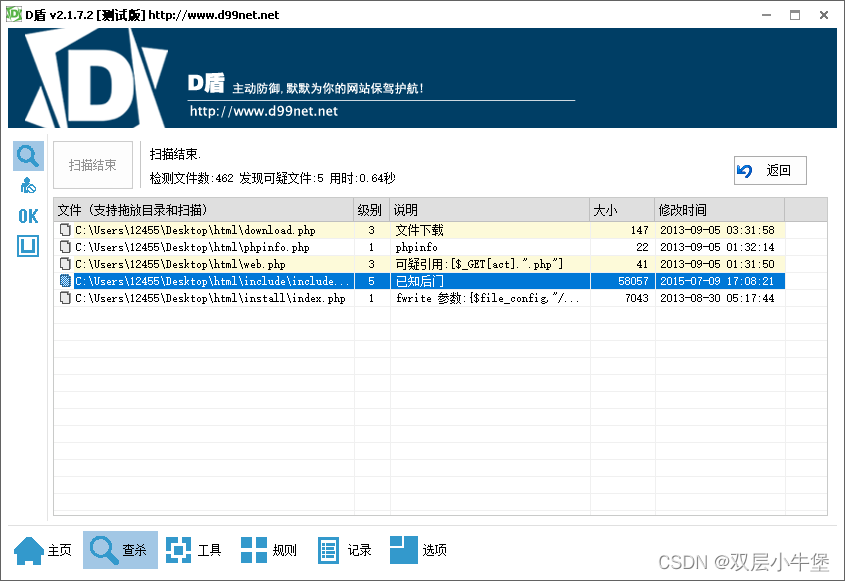Viewport: 845px width, 581px height.
Task: Switch to the 查杀 scan tab
Action: [x=120, y=549]
